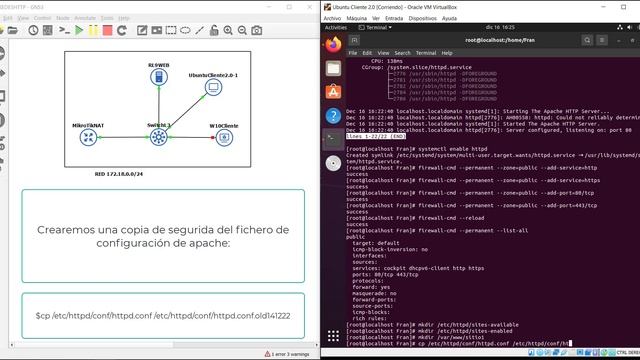Expand the Terminal app menu dropdown
The image size is (640, 360).
click(x=375, y=27)
